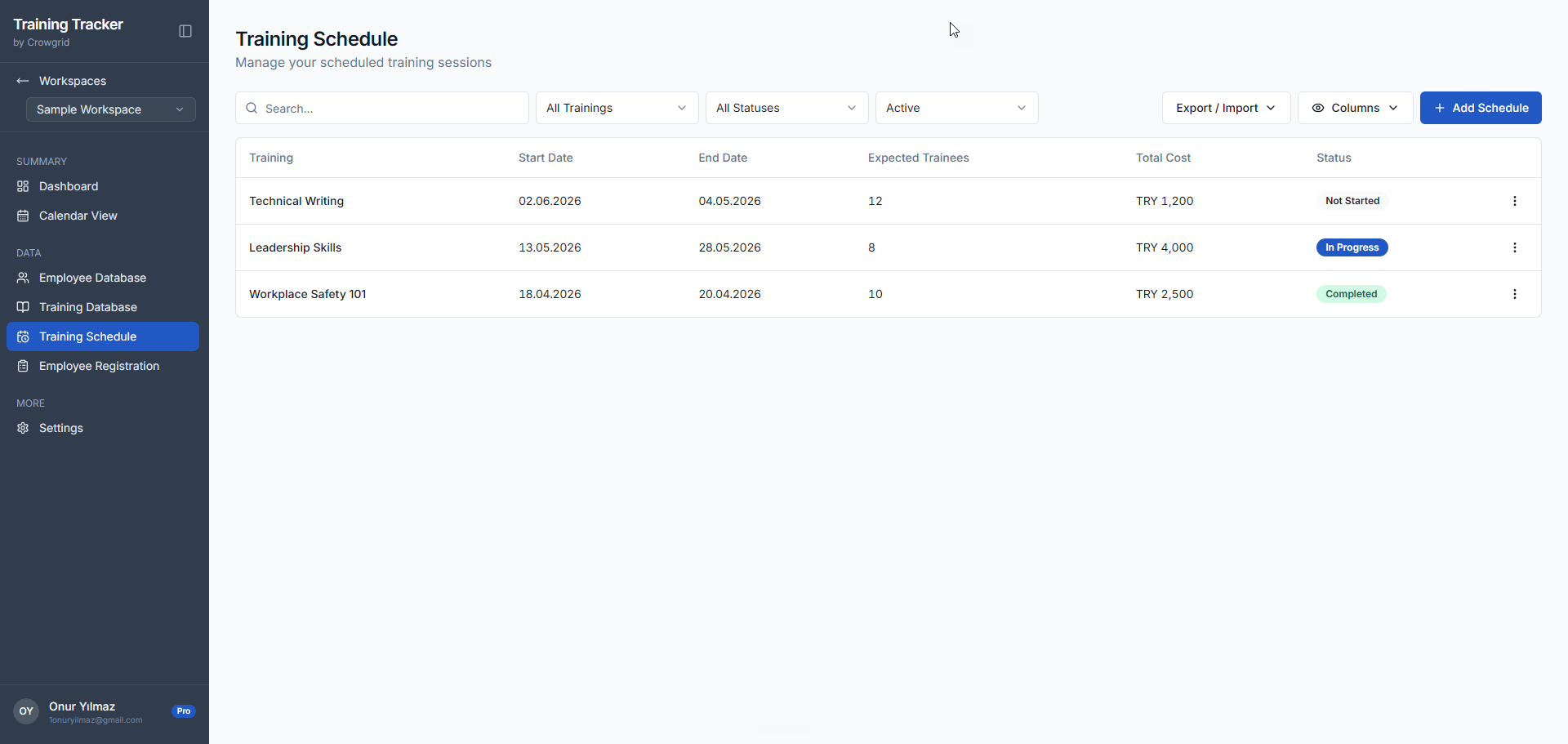Expand the Columns visibility menu

pos(1356,108)
